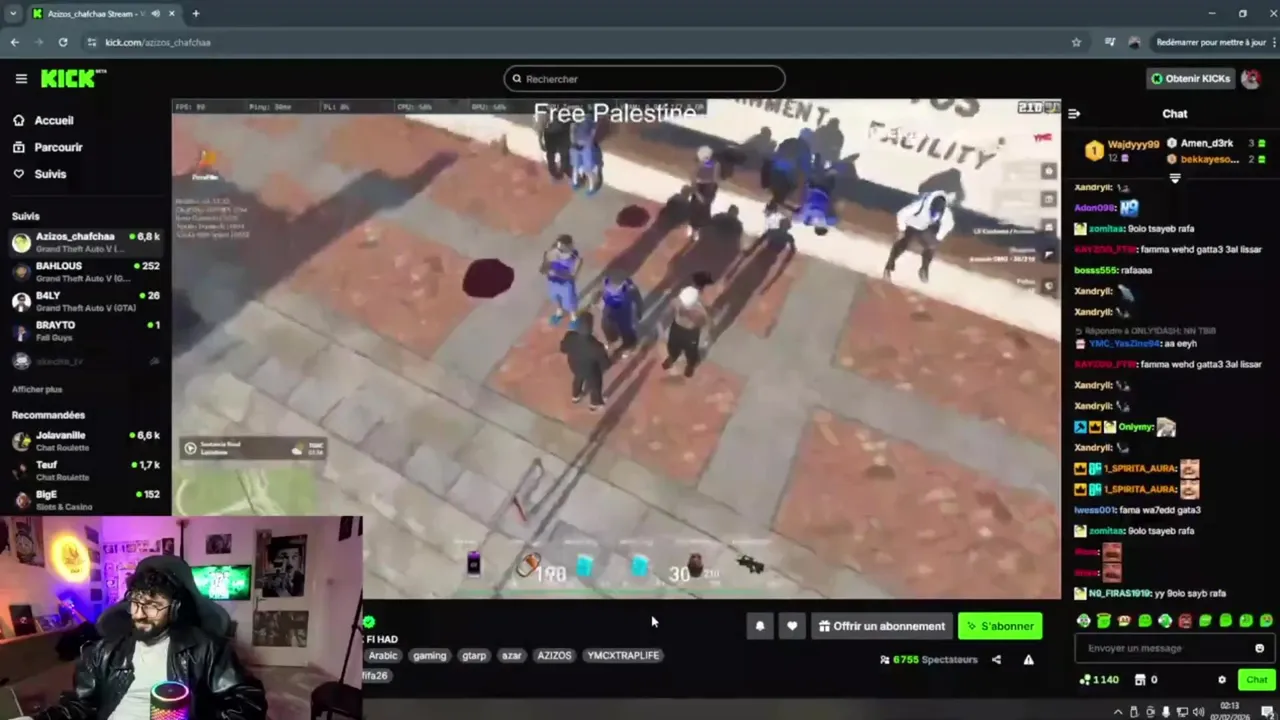Toggle stream notifications bell
This screenshot has width=1280, height=720.
tap(760, 626)
